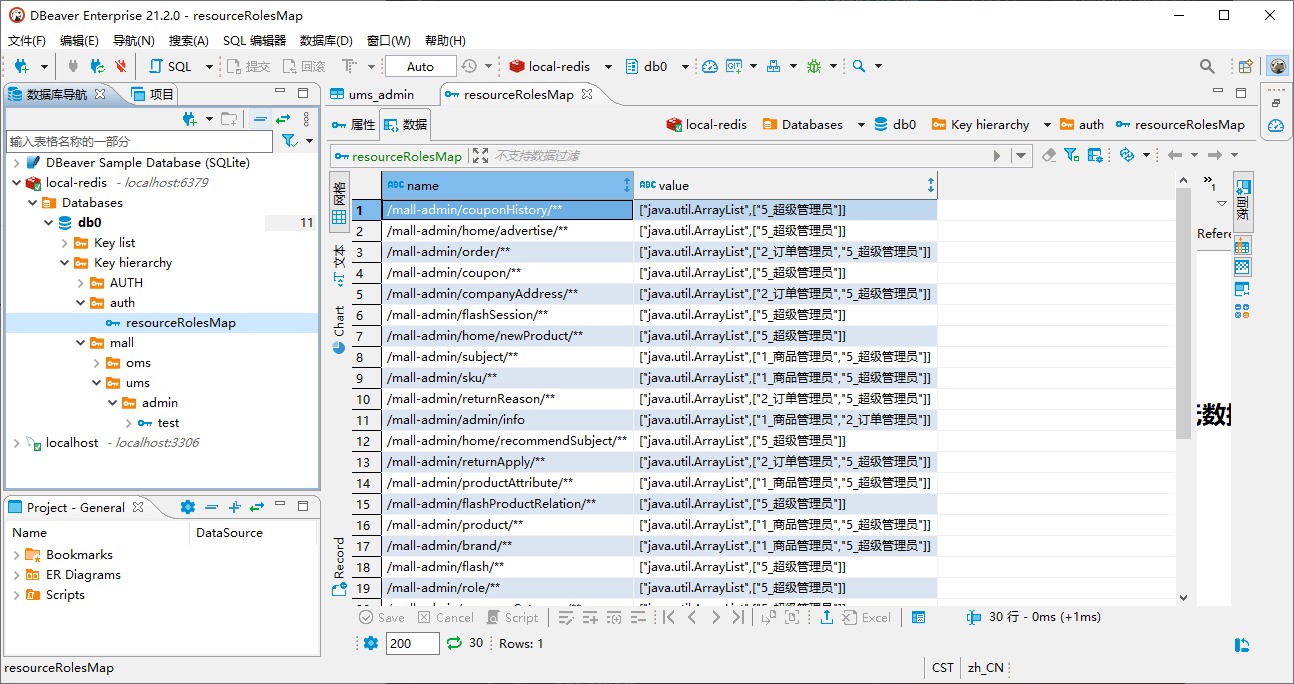Viewport: 1294px width, 684px height.
Task: Expand the oms folder node
Action: [97, 363]
